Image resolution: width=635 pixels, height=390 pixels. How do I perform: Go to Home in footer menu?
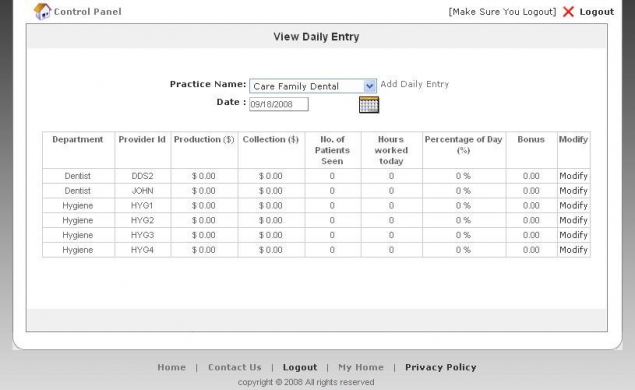(x=172, y=367)
